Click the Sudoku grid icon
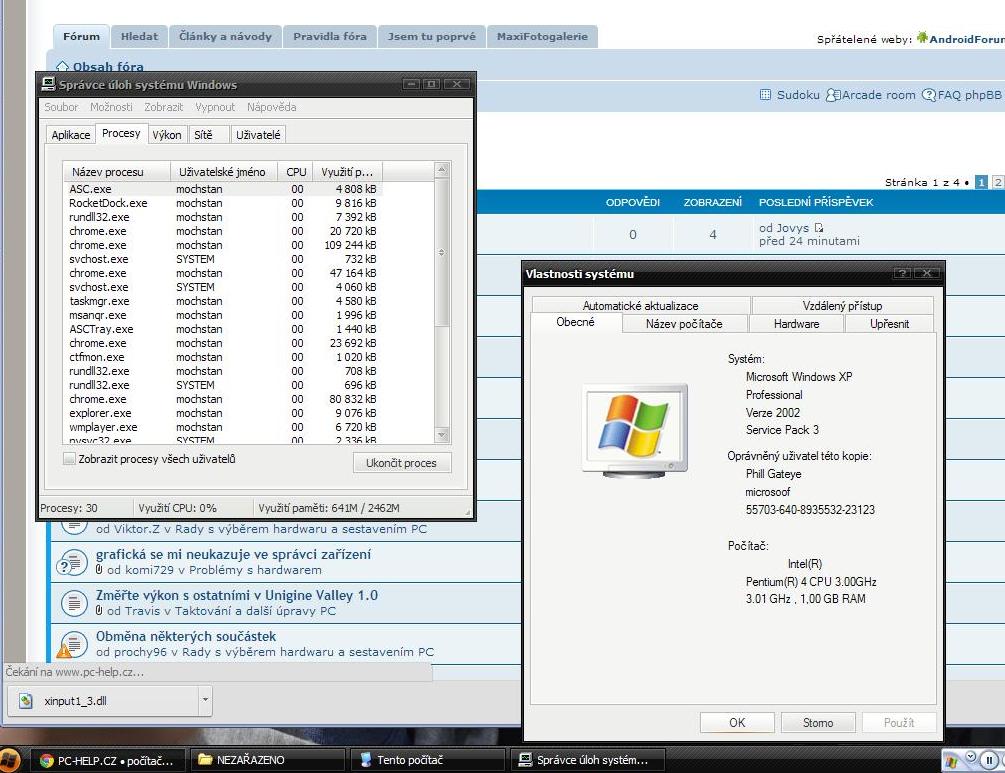The image size is (1005, 773). pyautogui.click(x=766, y=95)
